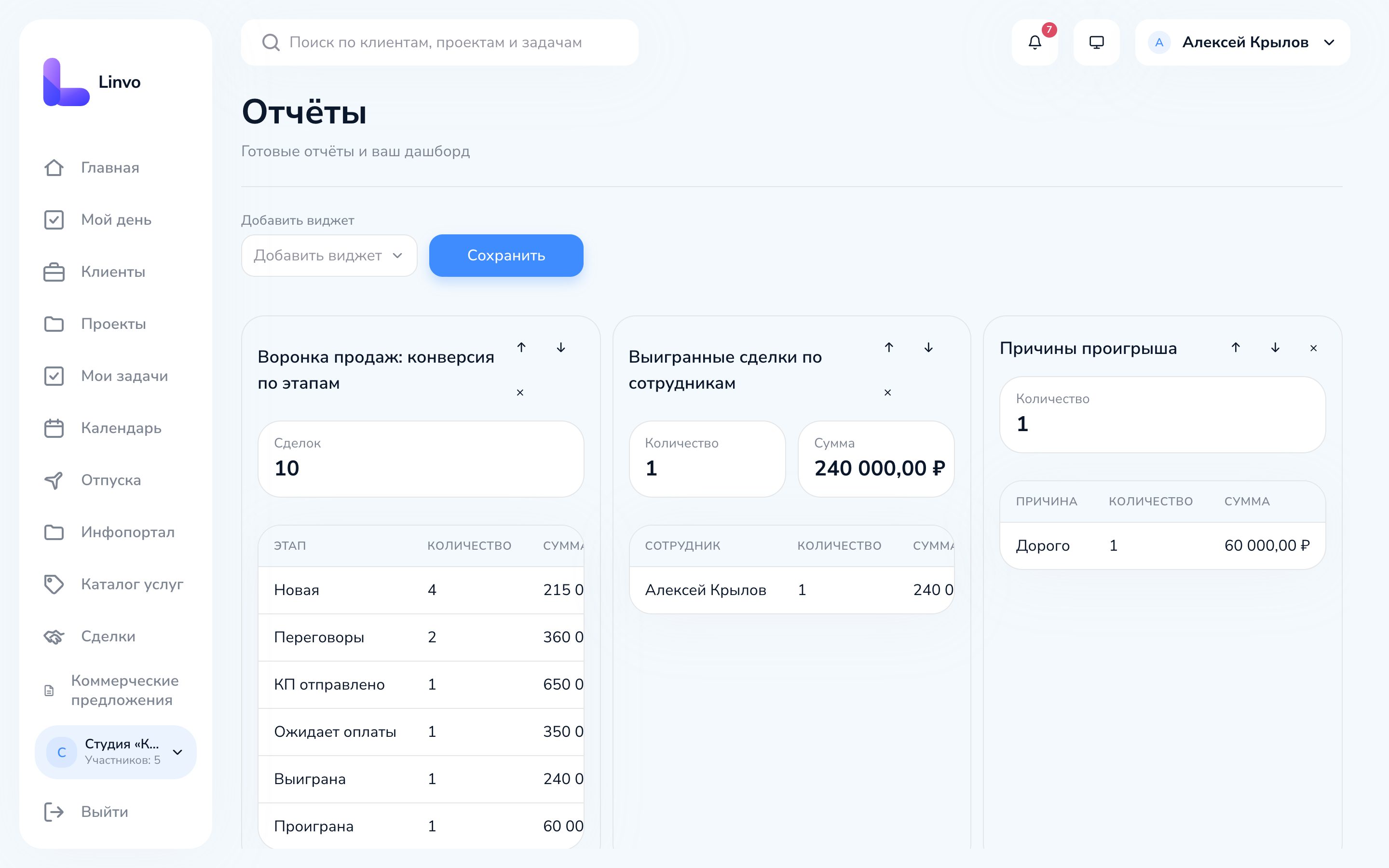The width and height of the screenshot is (1389, 868).
Task: Open Календарь in sidebar
Action: 115,428
